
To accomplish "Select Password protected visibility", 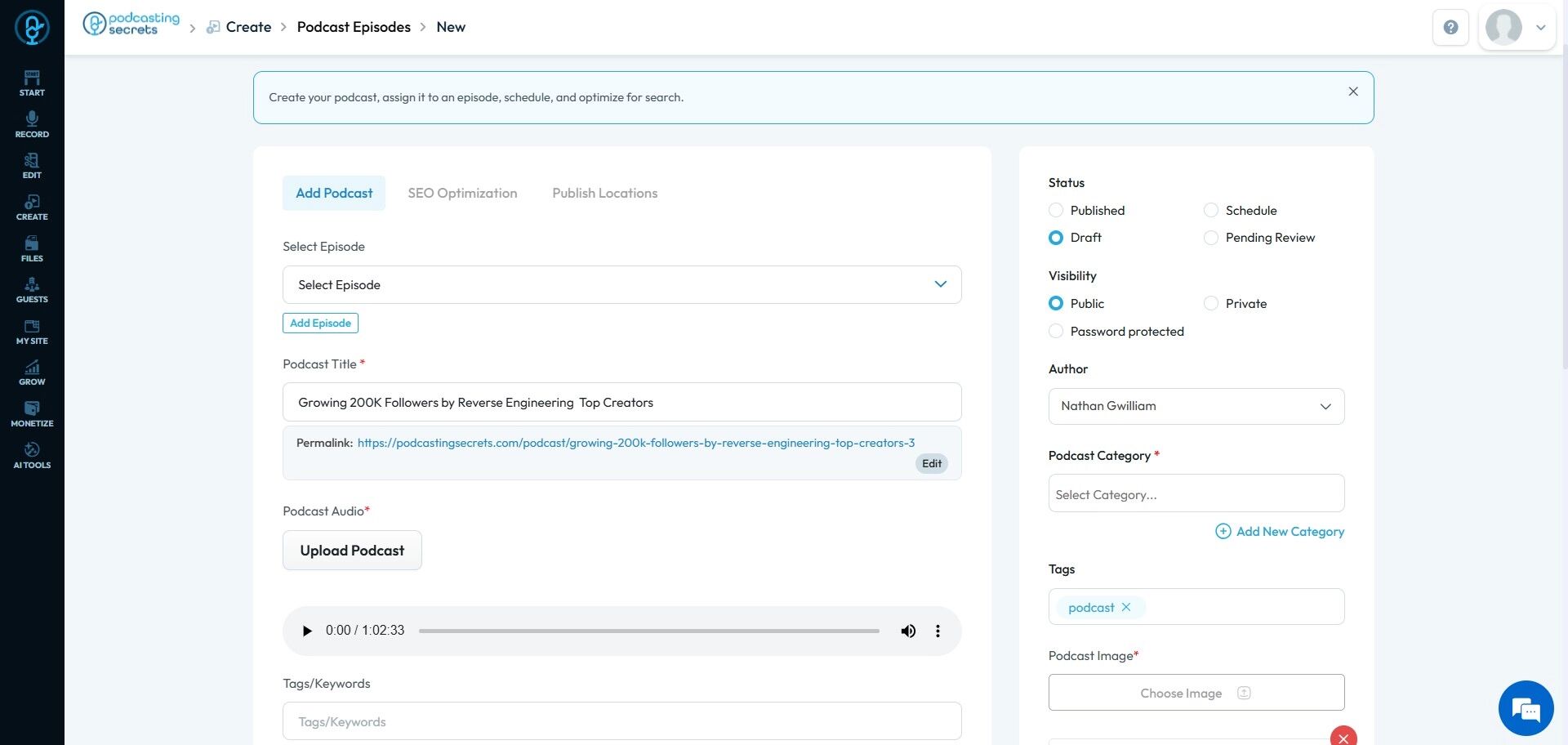I will click(x=1056, y=331).
